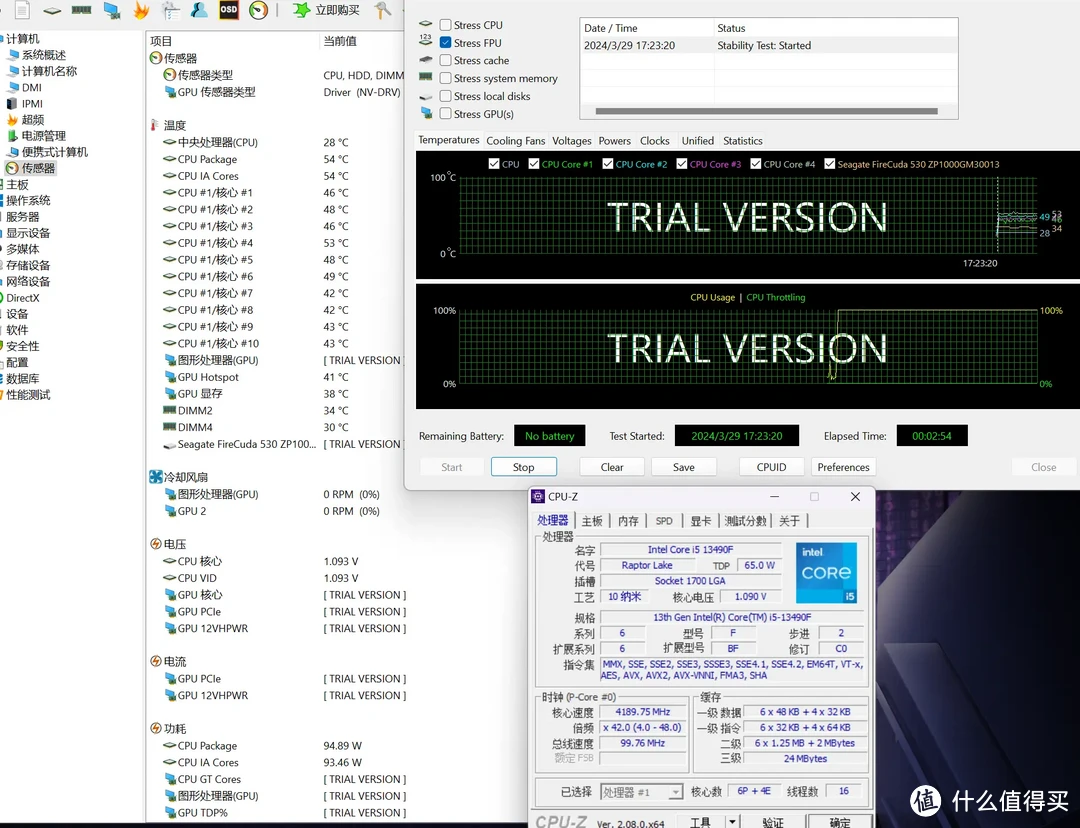Switch to the Voltages tab
Screen dimensions: 1080x828
tap(572, 141)
